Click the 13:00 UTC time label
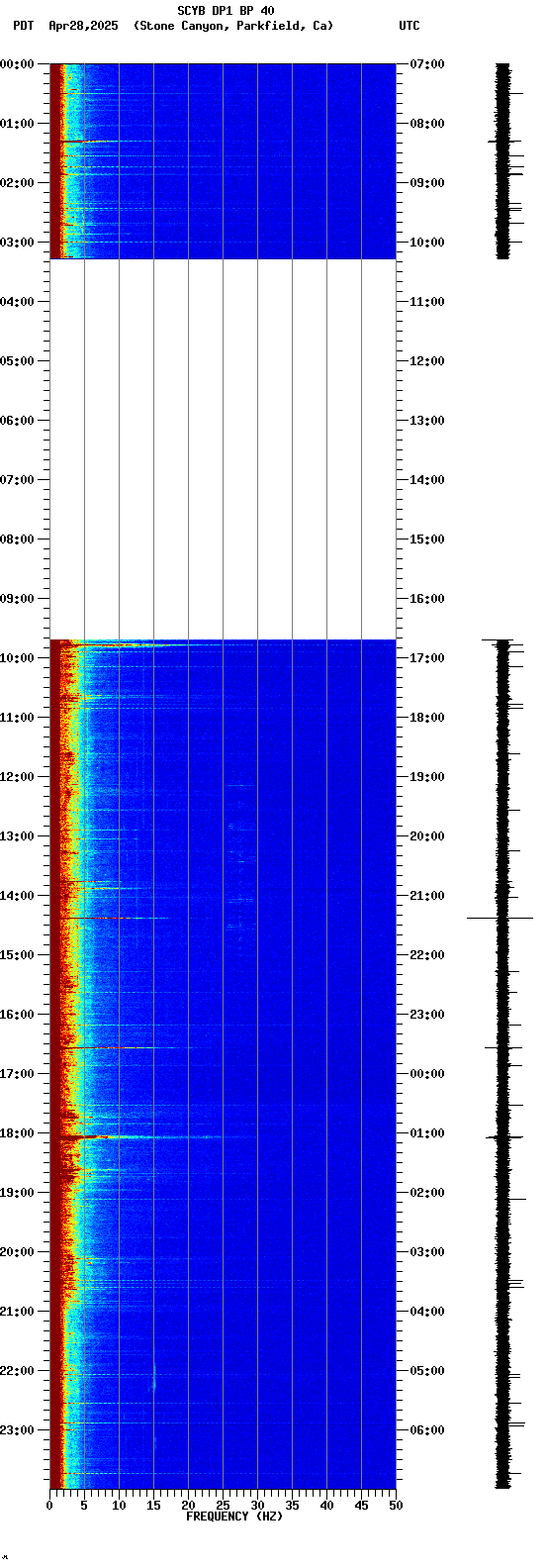546x1568 pixels. point(427,421)
